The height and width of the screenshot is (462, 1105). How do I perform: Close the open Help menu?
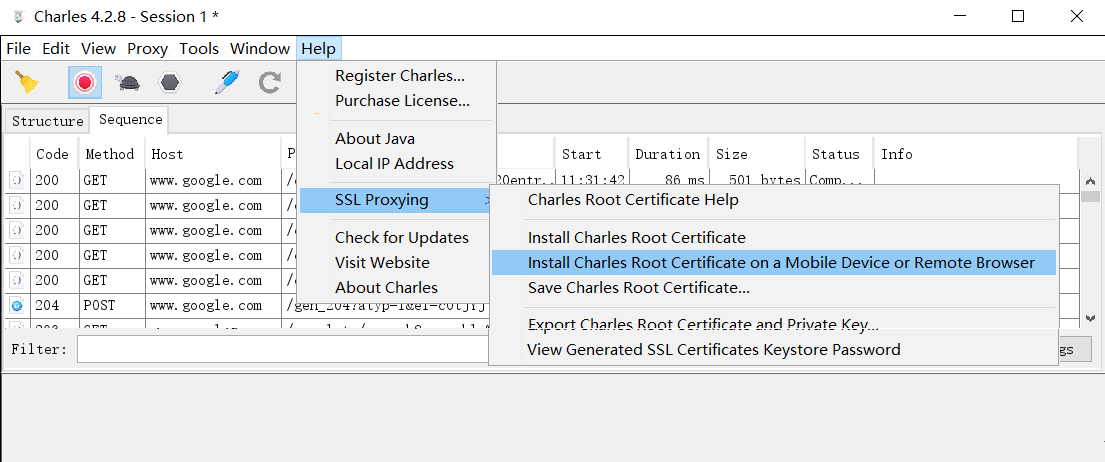[319, 49]
